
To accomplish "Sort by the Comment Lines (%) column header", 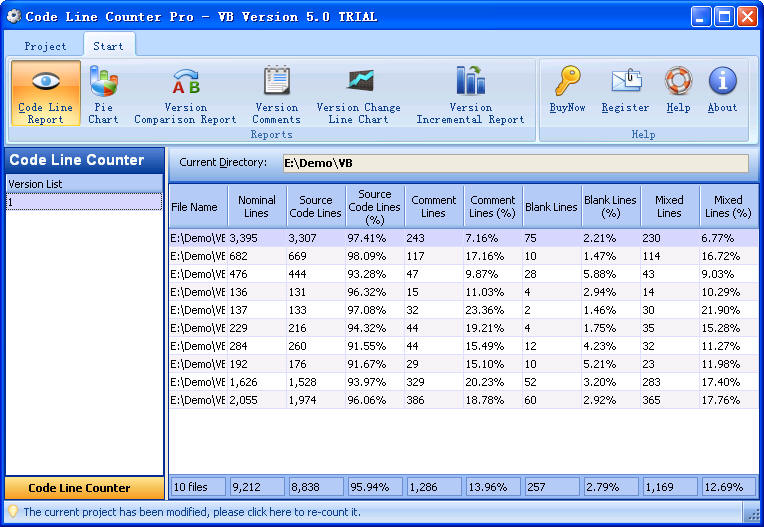I will tap(492, 207).
